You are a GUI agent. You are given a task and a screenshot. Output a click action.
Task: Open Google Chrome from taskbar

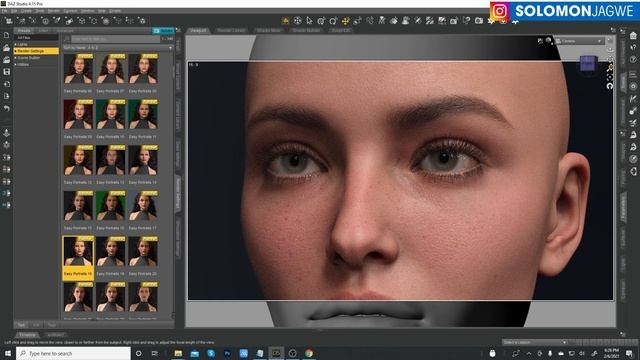click(x=309, y=353)
